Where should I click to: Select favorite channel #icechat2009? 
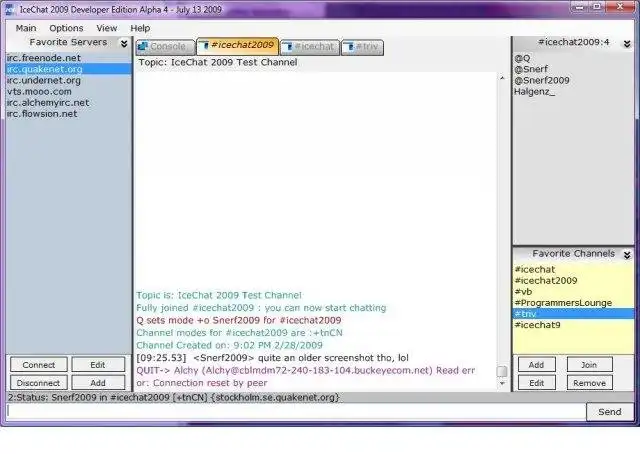pyautogui.click(x=573, y=280)
